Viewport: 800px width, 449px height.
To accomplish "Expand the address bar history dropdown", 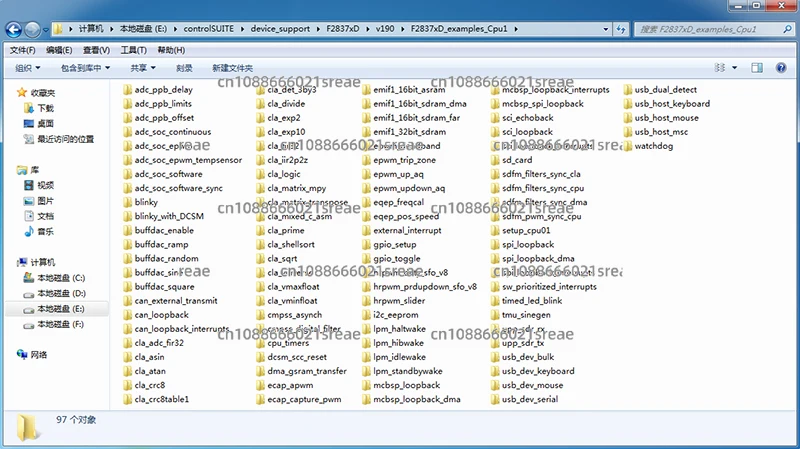I will click(x=606, y=29).
